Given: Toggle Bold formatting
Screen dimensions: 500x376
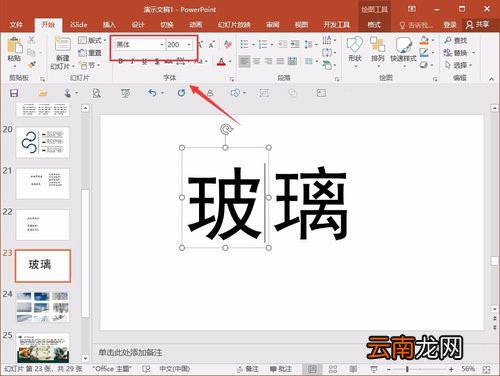Looking at the screenshot, I should tap(121, 61).
